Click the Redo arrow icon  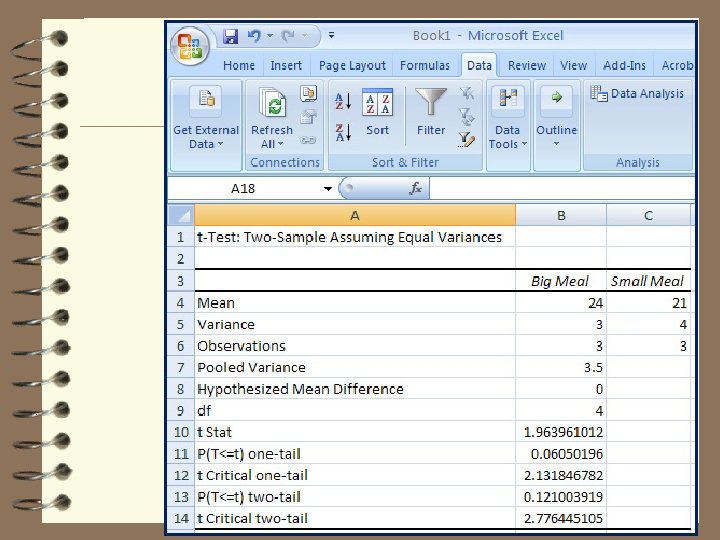click(x=288, y=36)
